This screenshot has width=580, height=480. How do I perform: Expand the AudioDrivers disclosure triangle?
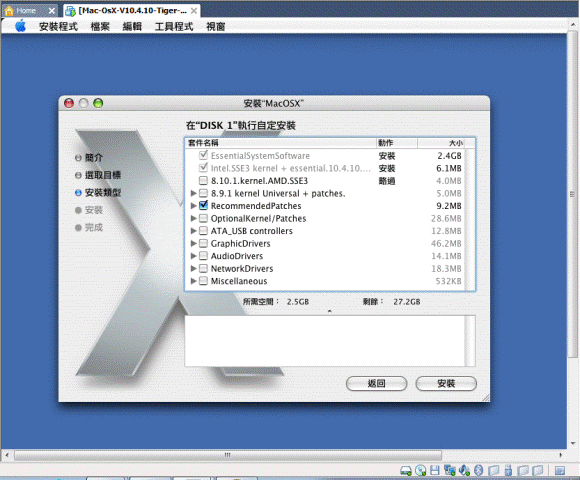(193, 256)
